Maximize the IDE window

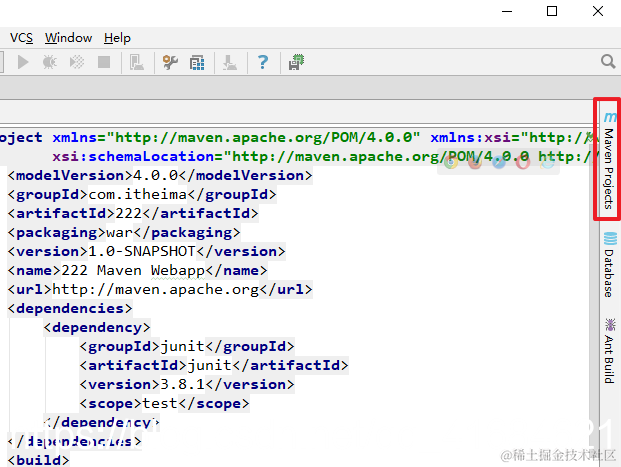(x=552, y=11)
